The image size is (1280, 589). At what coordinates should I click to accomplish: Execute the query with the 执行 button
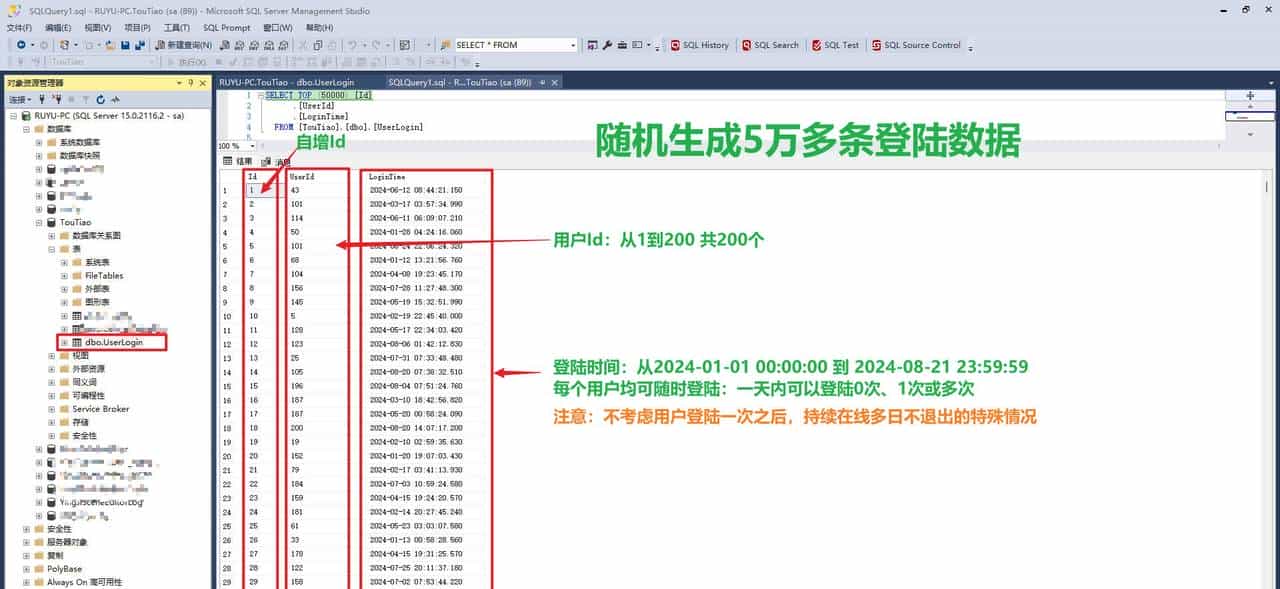[190, 60]
